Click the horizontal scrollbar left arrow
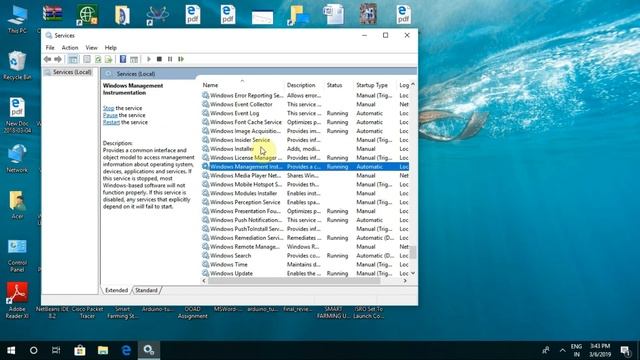The image size is (640, 360). pyautogui.click(x=204, y=281)
